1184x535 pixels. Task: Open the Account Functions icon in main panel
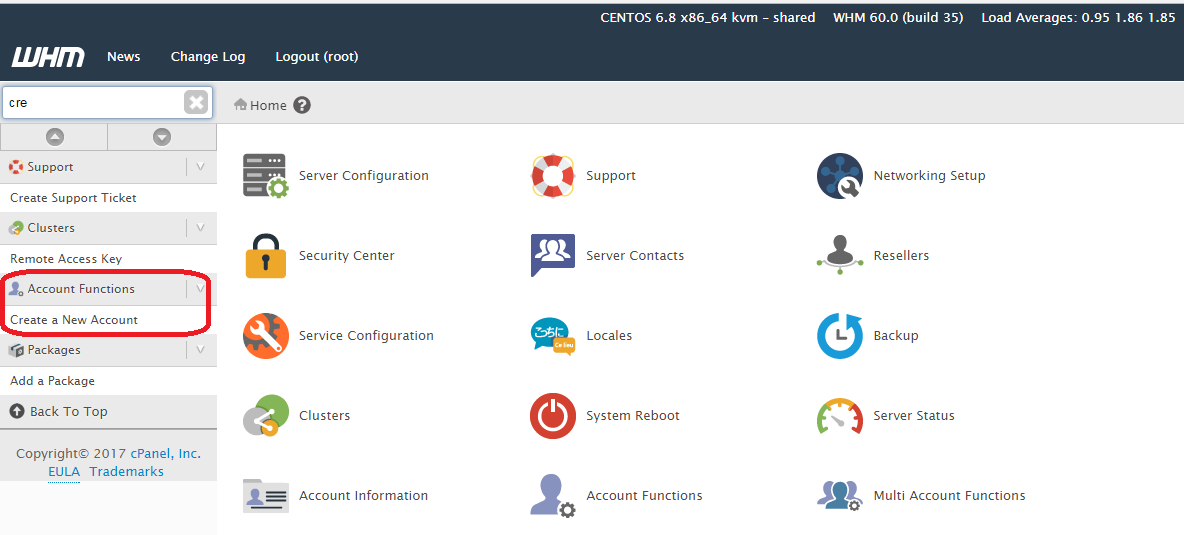(x=553, y=496)
